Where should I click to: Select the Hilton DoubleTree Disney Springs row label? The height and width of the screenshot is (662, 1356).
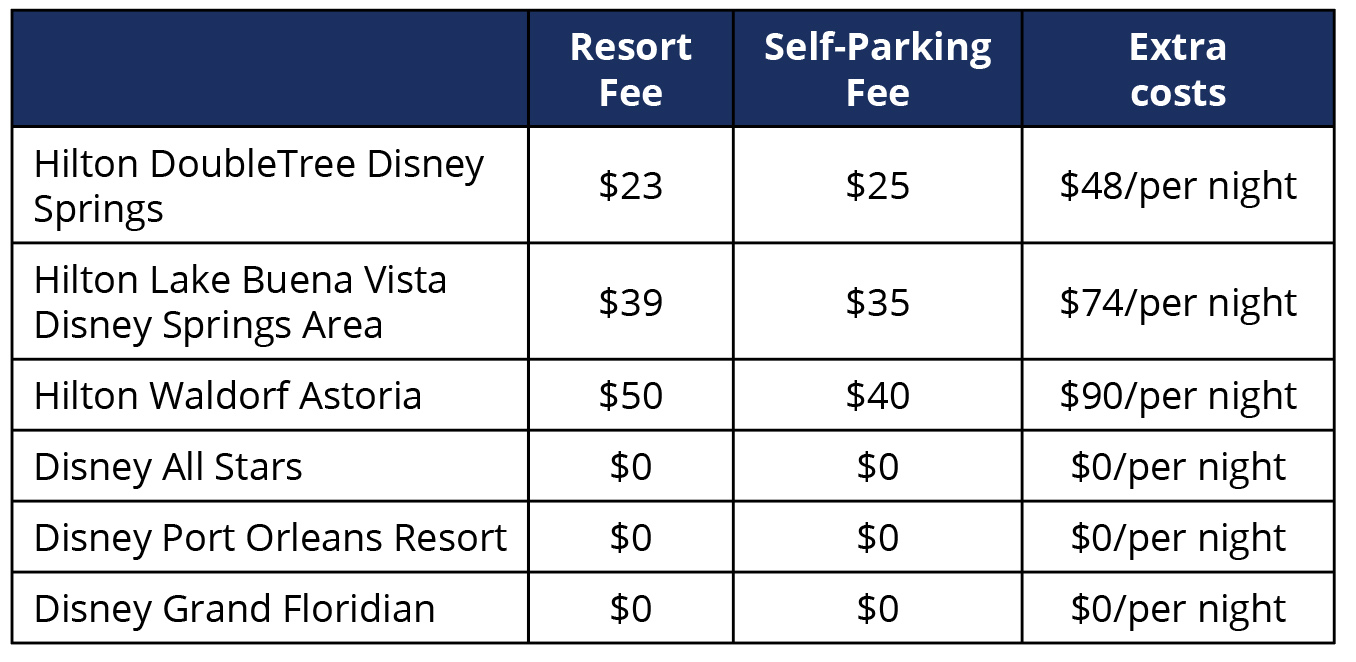click(259, 186)
